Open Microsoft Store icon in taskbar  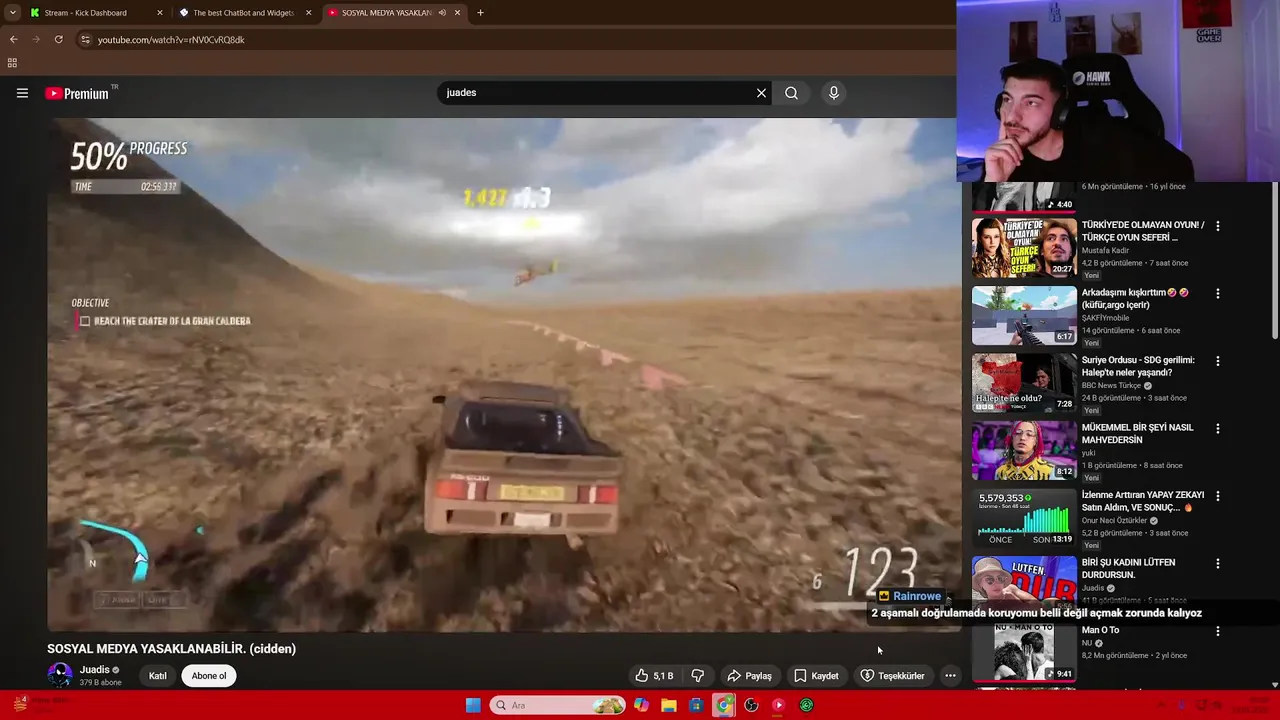pos(696,705)
